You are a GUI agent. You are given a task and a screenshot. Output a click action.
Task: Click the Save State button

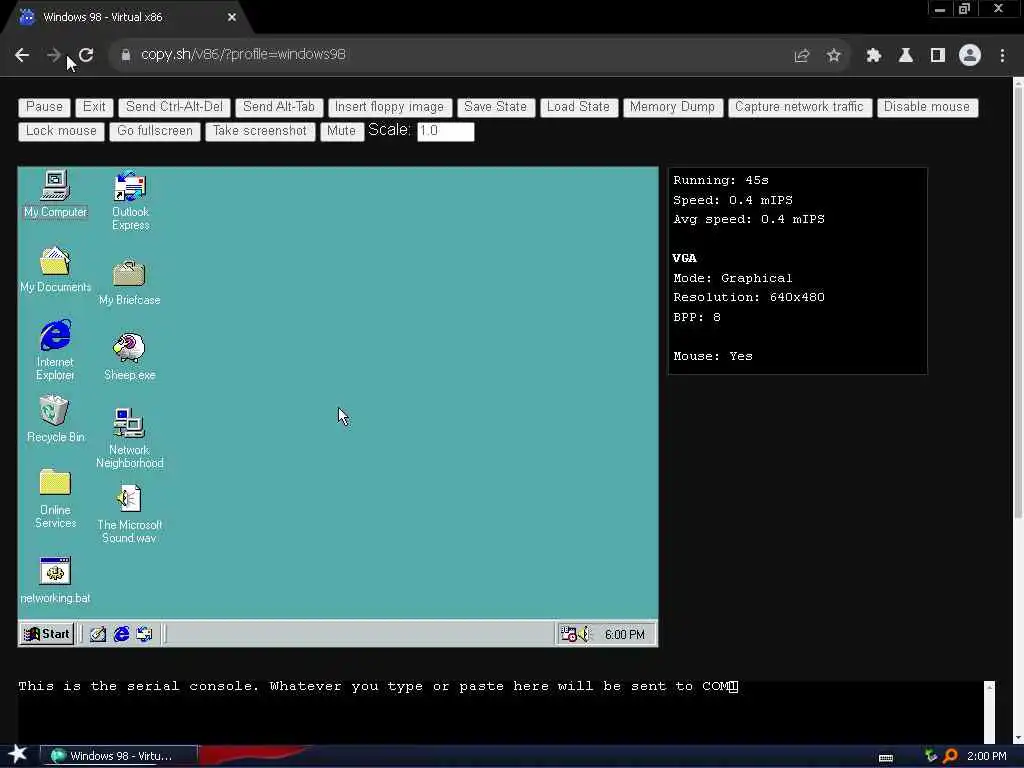pos(496,107)
